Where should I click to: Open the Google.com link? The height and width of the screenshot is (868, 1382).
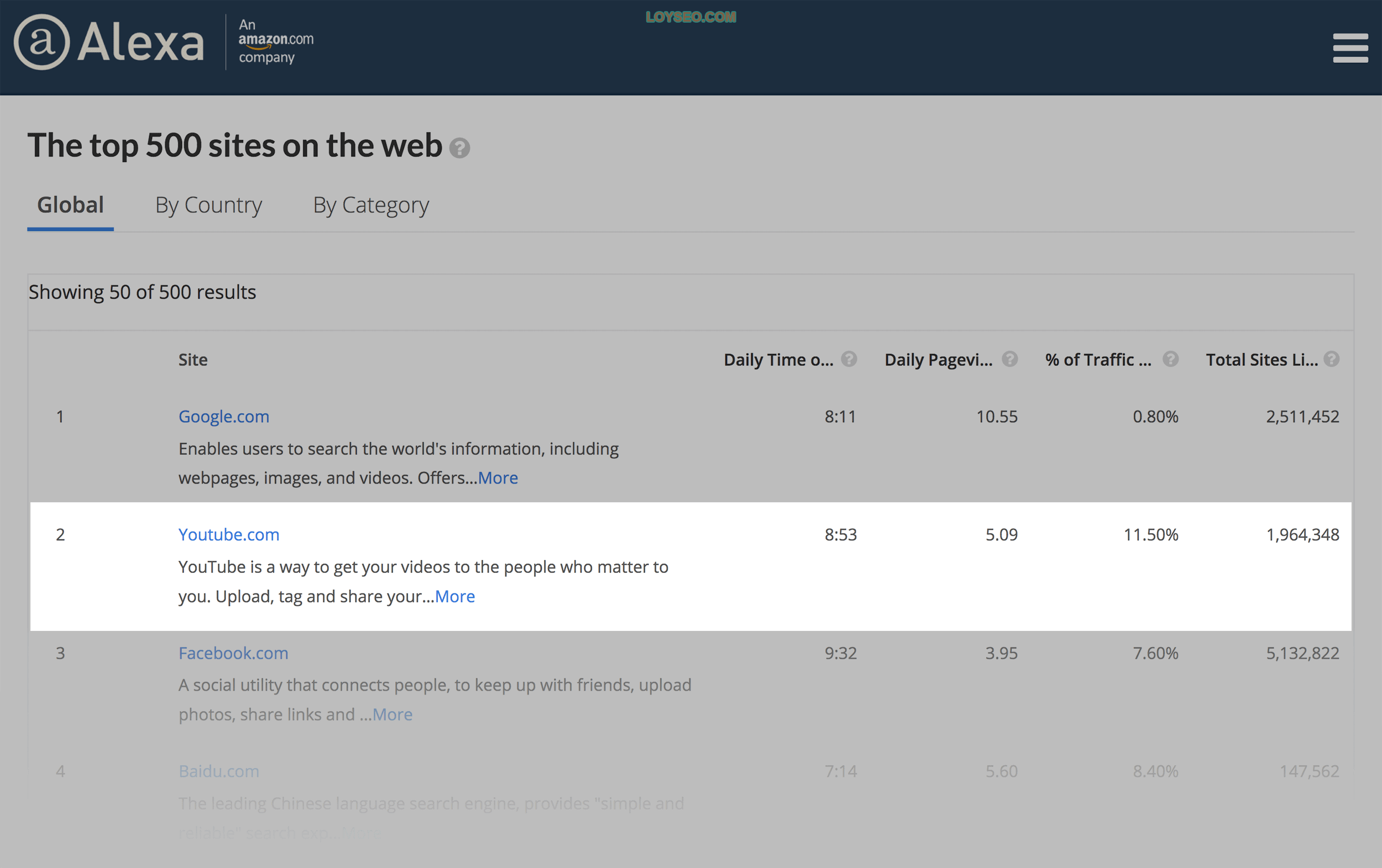coord(224,417)
